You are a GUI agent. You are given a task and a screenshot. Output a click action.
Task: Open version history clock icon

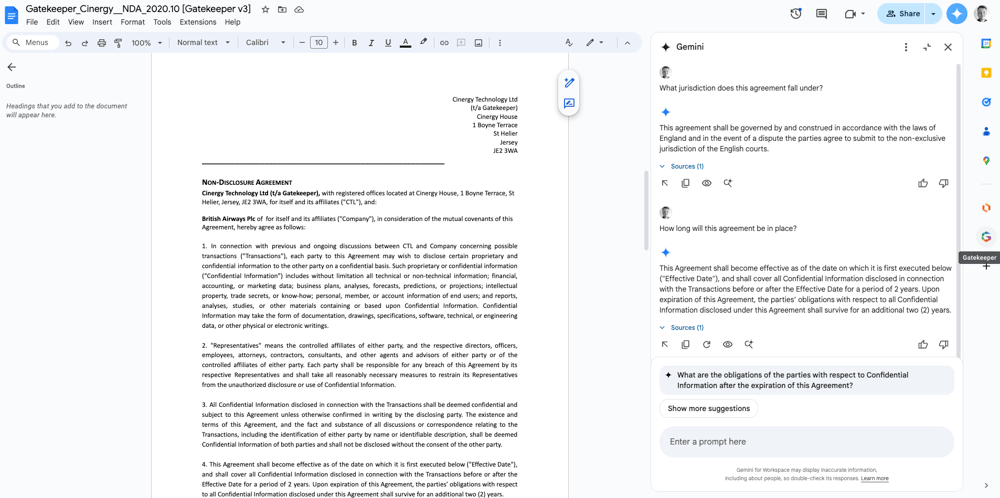click(x=795, y=14)
